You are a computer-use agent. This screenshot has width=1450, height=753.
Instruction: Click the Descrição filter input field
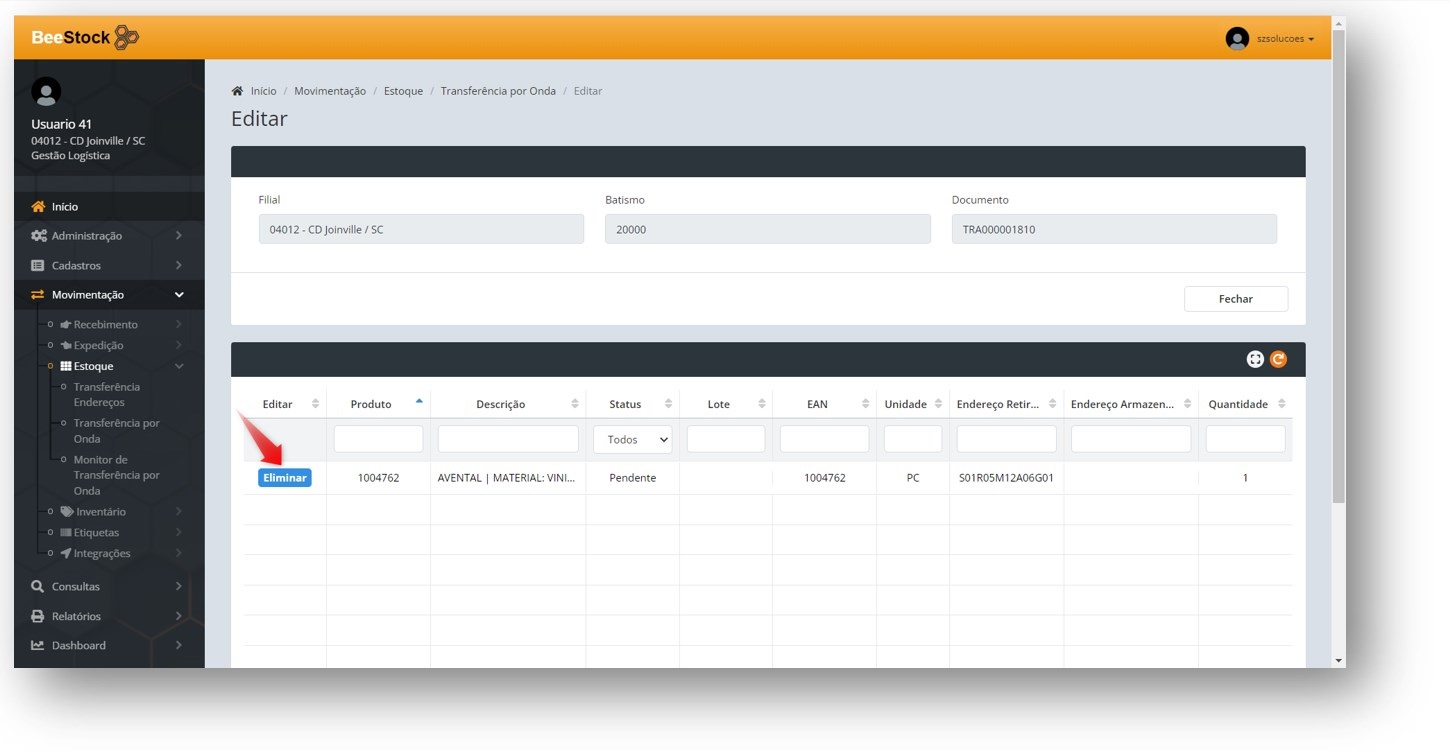click(508, 439)
